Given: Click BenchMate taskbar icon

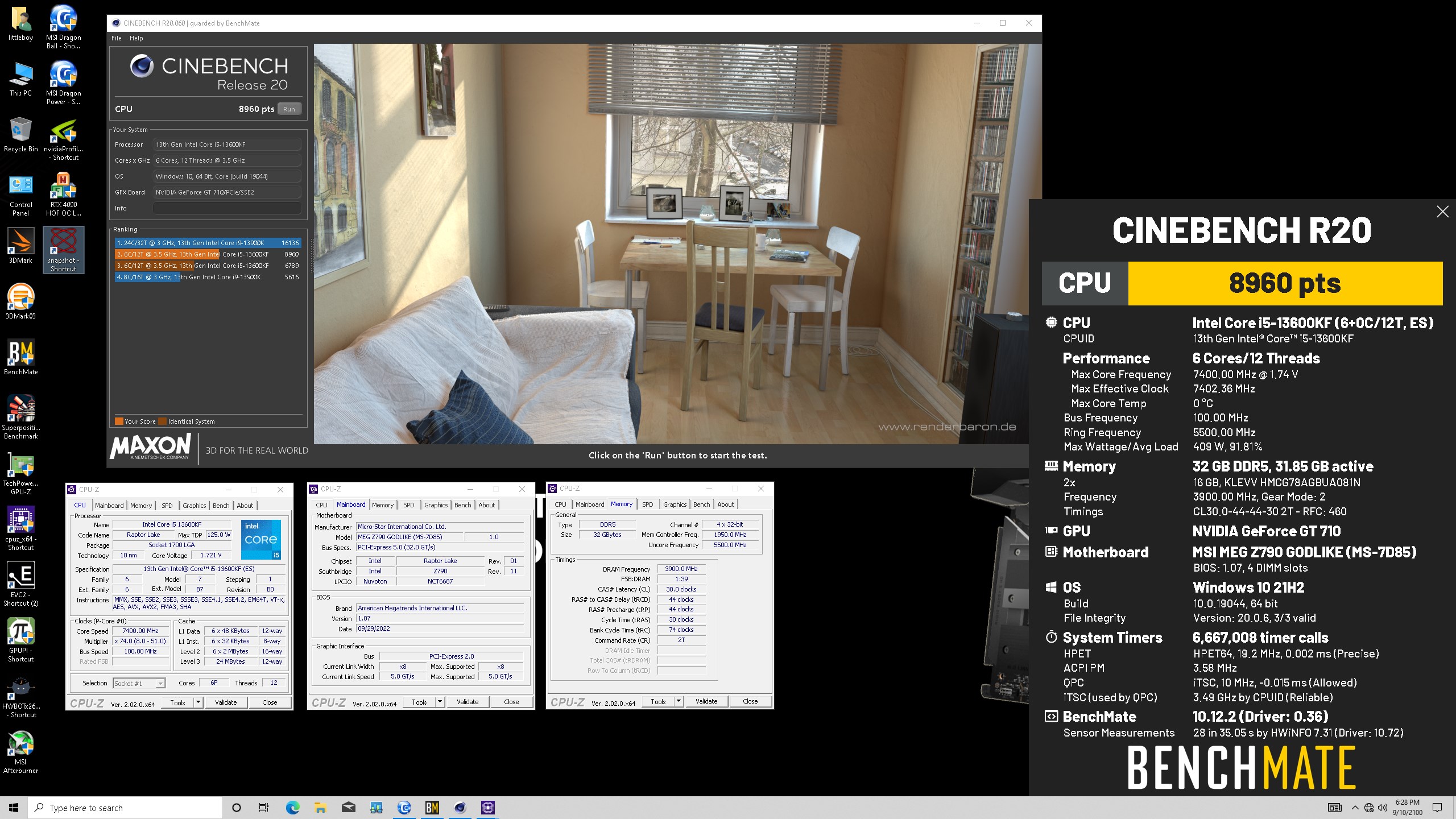Looking at the screenshot, I should pos(432,807).
